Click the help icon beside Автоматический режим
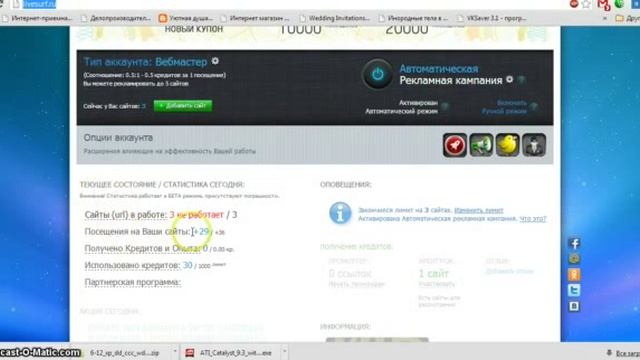Viewport: 640px width, 360px height. point(445,107)
